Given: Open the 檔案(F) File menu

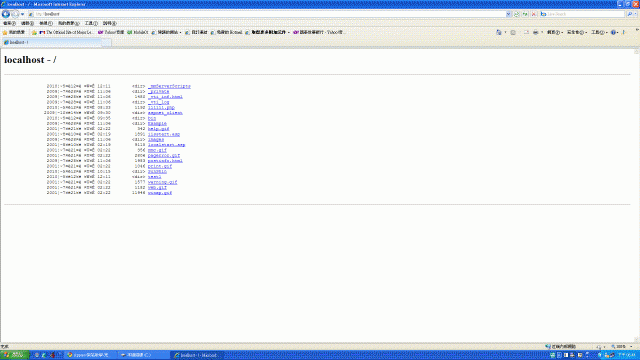Looking at the screenshot, I should click(x=9, y=23).
